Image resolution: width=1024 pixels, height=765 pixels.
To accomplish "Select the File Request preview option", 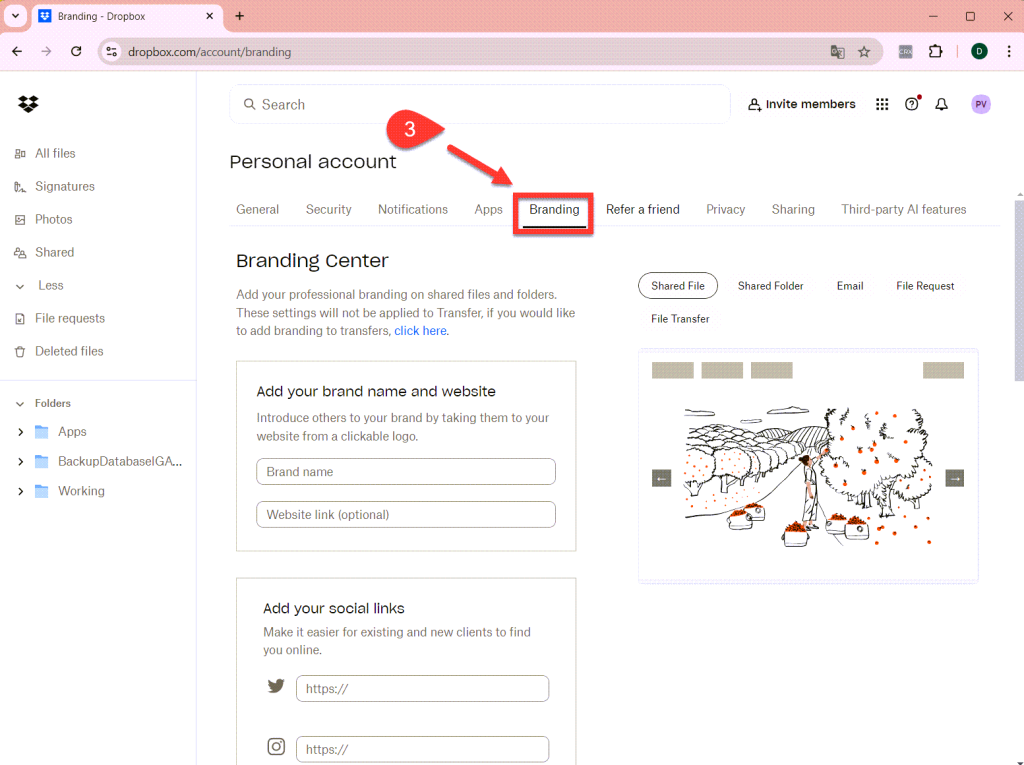I will 925,286.
